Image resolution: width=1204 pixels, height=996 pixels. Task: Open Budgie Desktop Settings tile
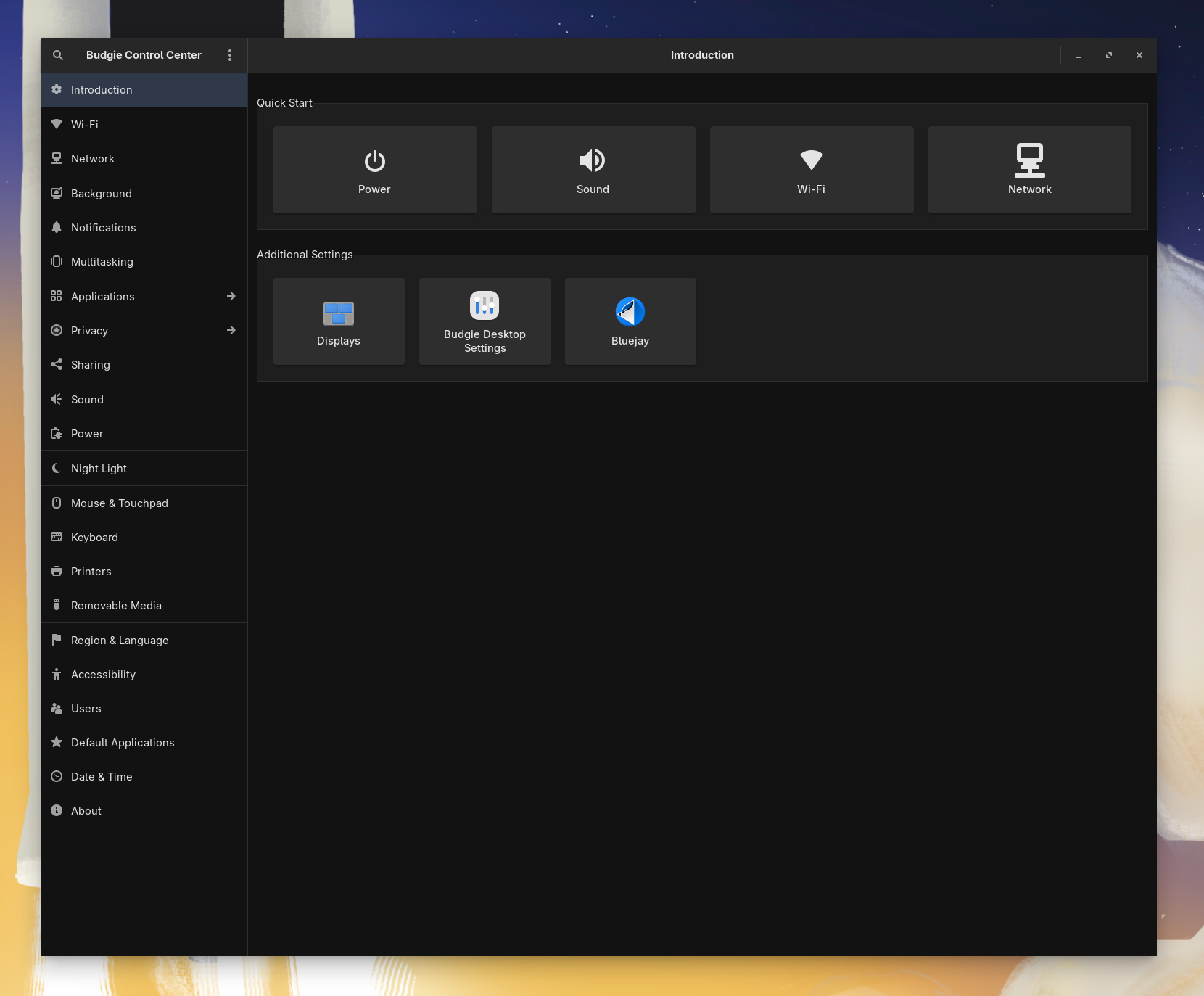[x=485, y=321]
